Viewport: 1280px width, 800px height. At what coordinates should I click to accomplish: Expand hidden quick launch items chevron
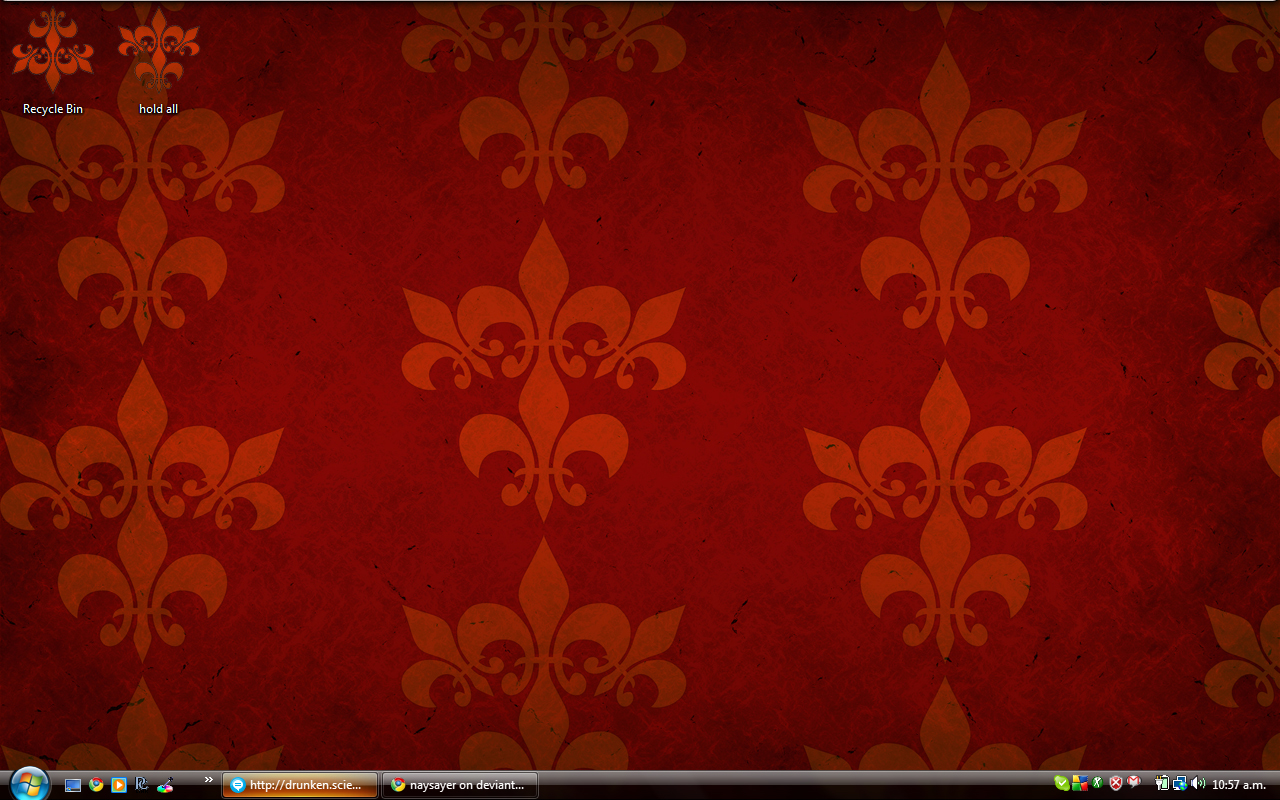tap(209, 780)
